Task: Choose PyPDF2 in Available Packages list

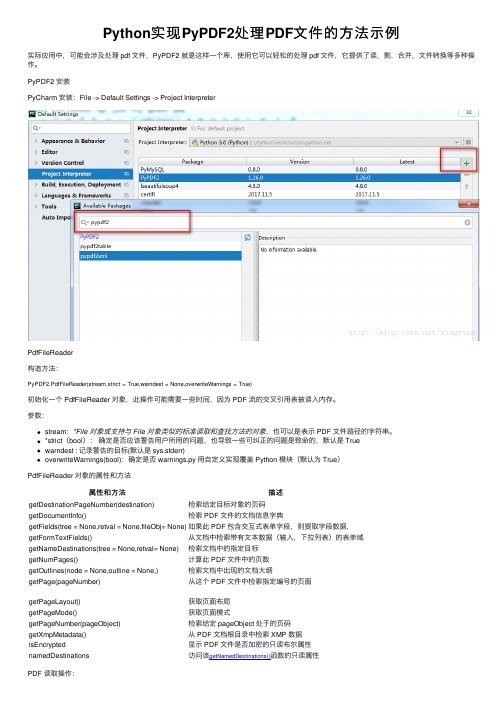Action: 160,237
